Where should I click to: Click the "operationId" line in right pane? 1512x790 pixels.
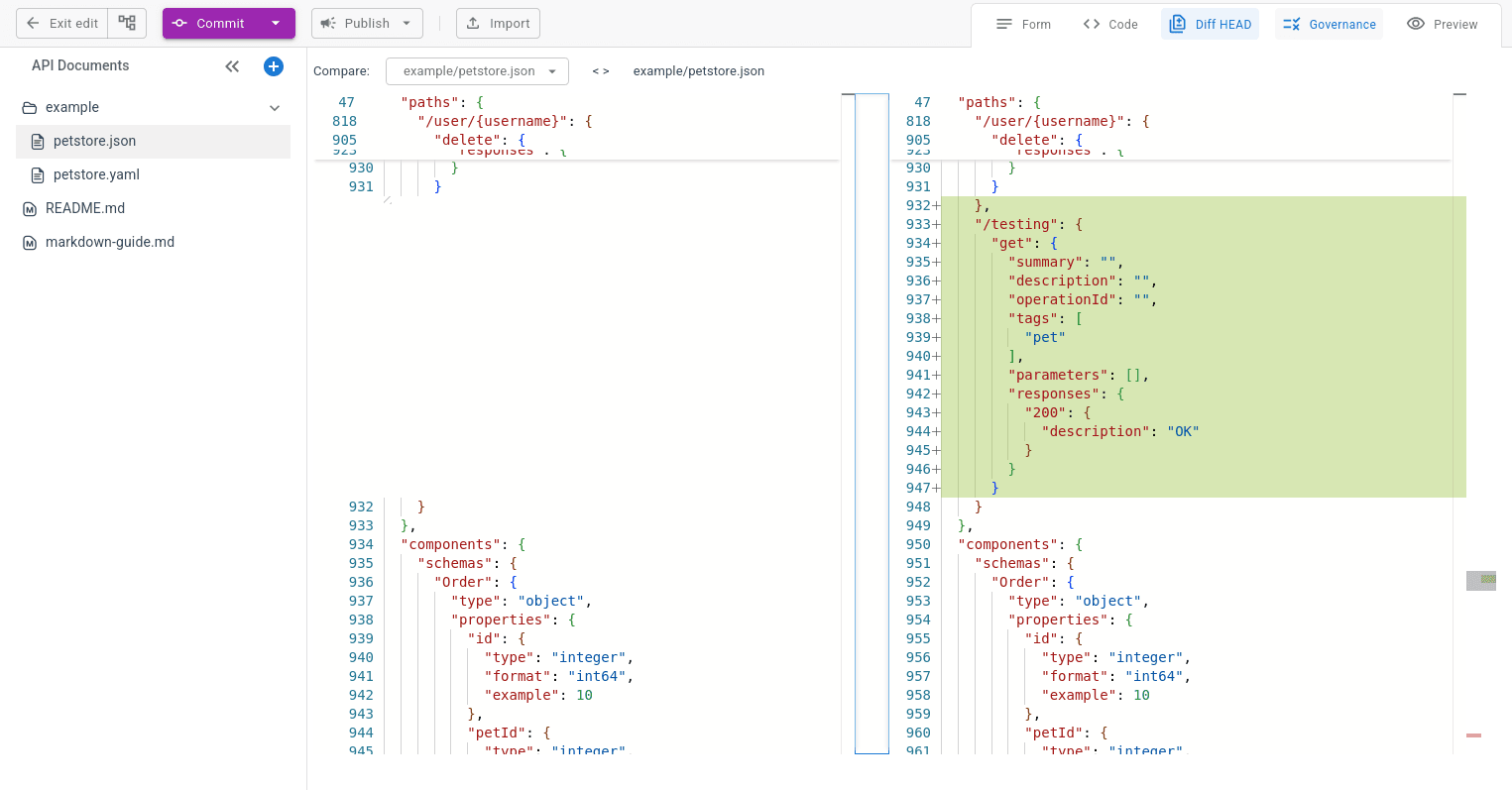pos(1203,299)
